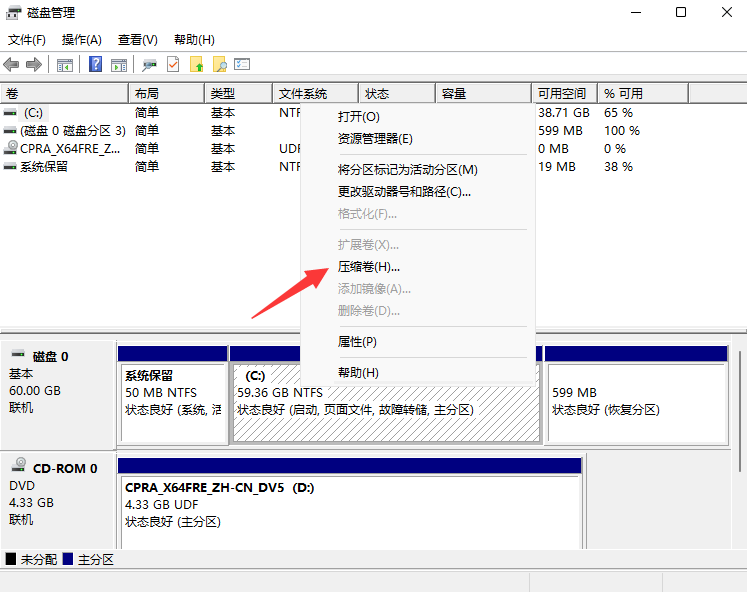
Task: Click the checklist settings toolbar icon
Action: [241, 65]
